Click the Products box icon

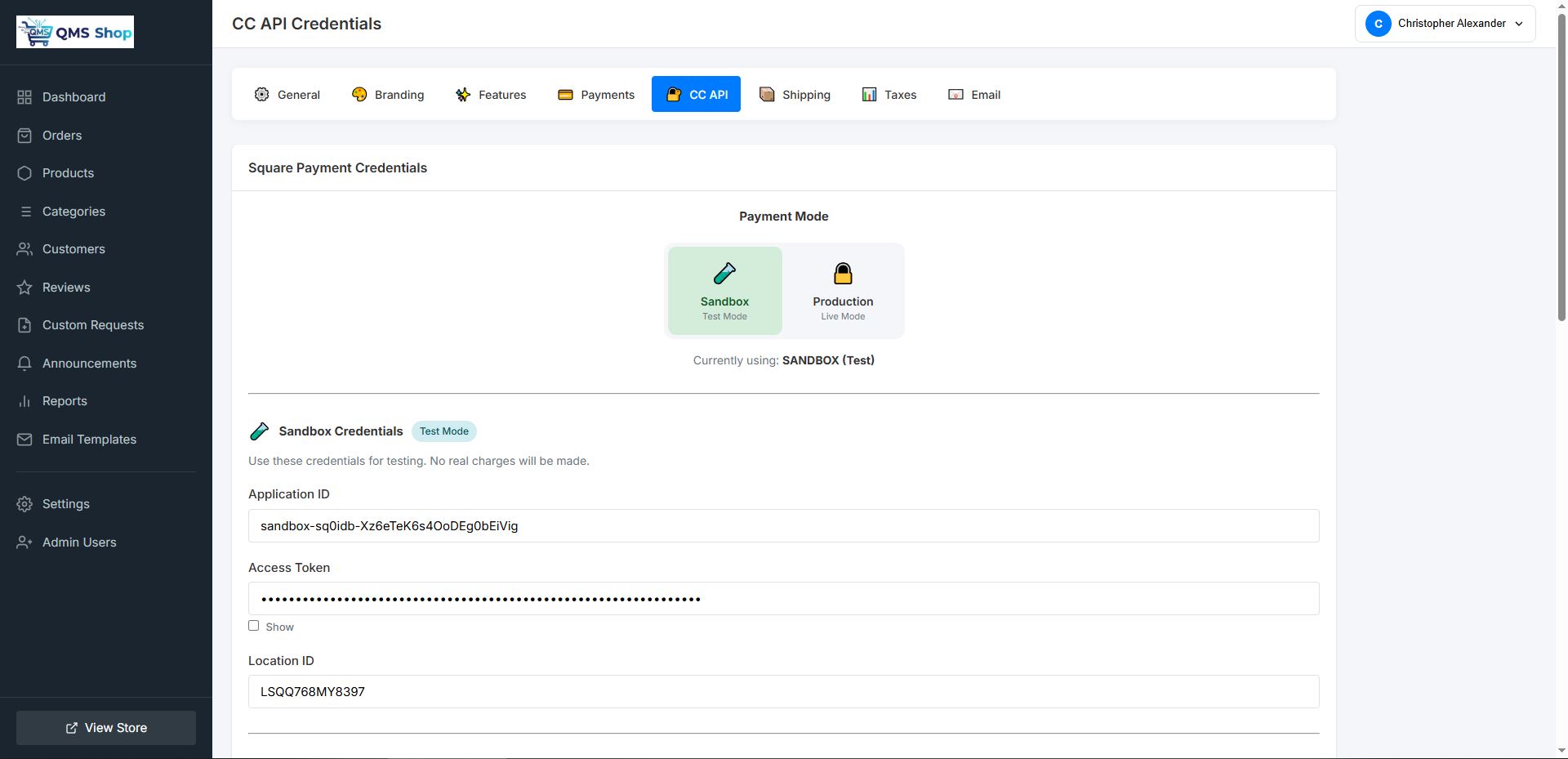coord(24,173)
